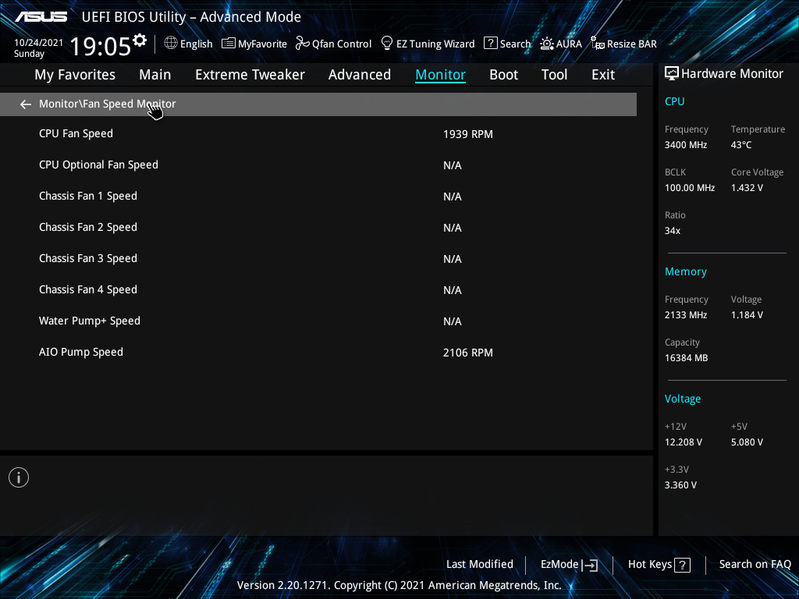Click the Qfan Control fan icon
This screenshot has height=599, width=799.
303,43
